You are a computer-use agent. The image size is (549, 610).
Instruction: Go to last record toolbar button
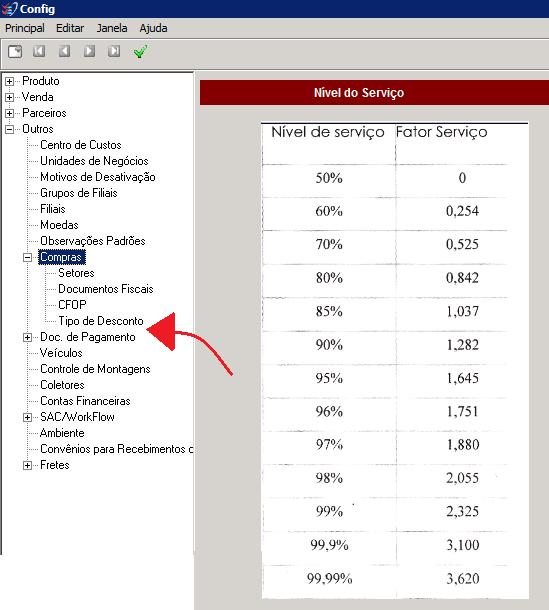coord(114,51)
